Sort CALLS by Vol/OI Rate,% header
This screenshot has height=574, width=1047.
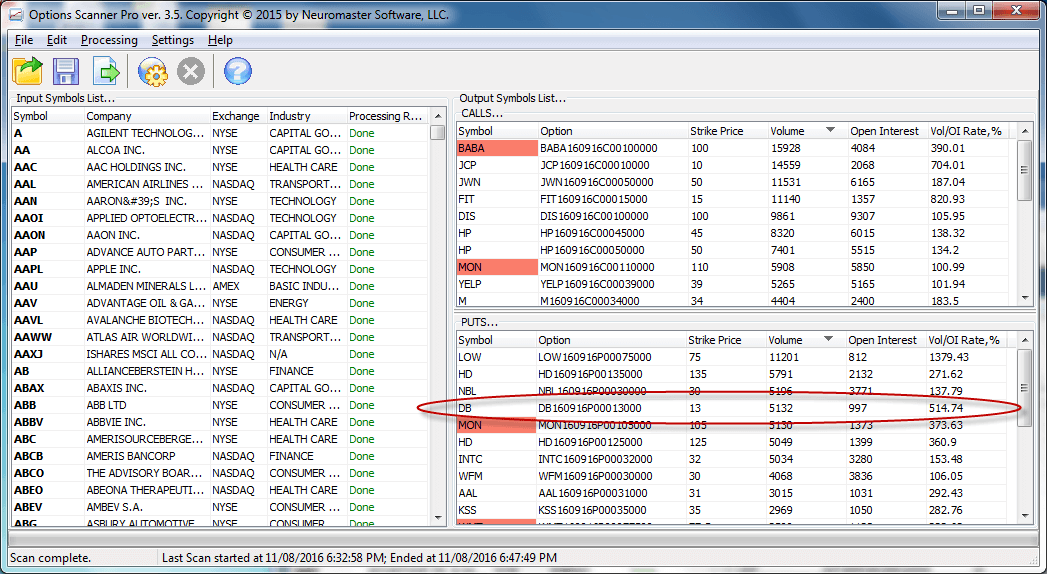[x=967, y=131]
